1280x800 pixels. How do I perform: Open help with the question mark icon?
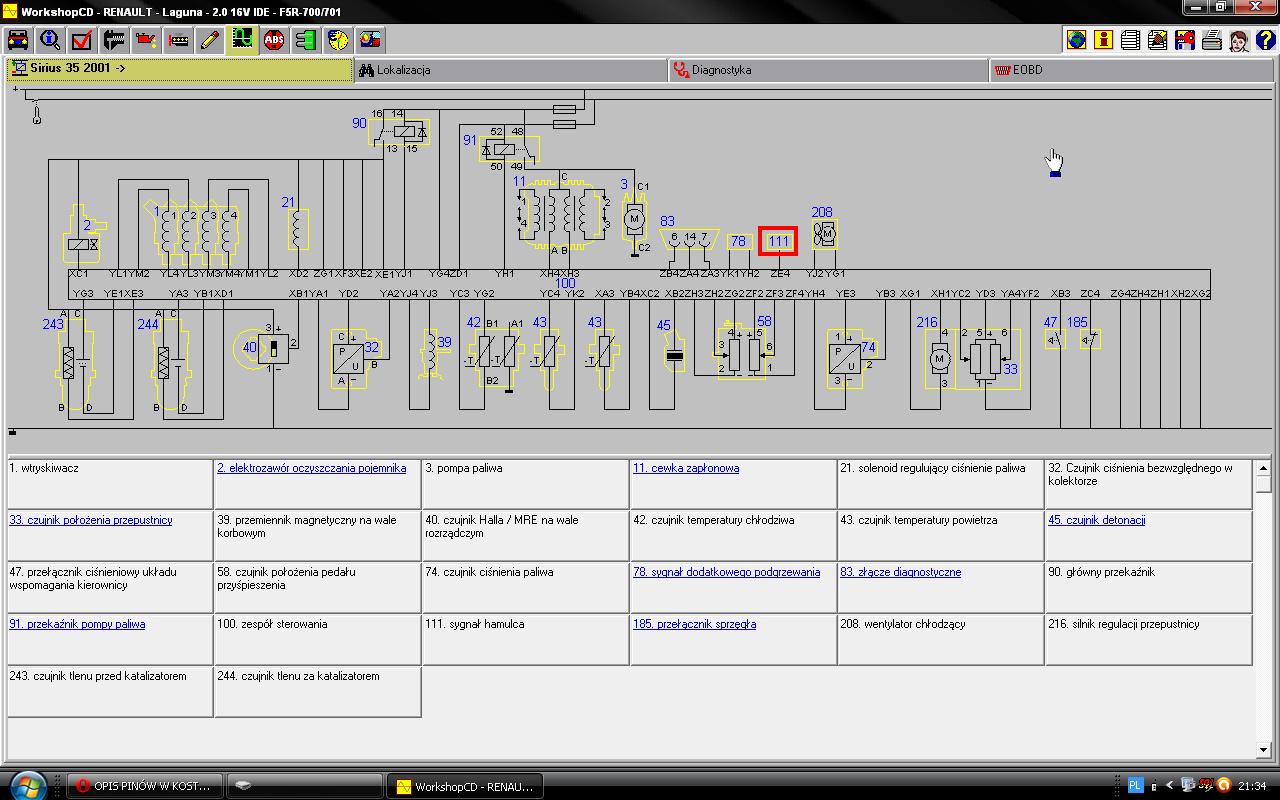[x=1265, y=40]
